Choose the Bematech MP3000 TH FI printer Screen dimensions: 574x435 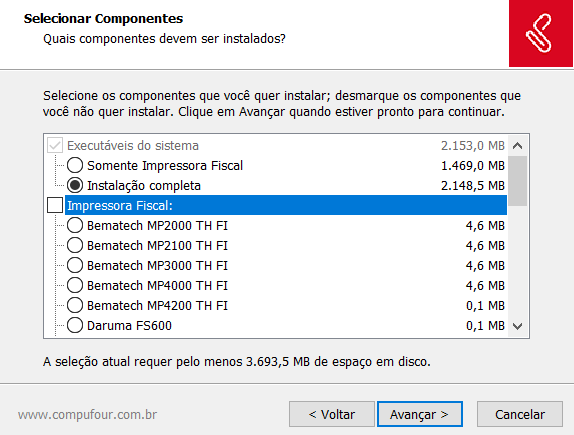[75, 265]
